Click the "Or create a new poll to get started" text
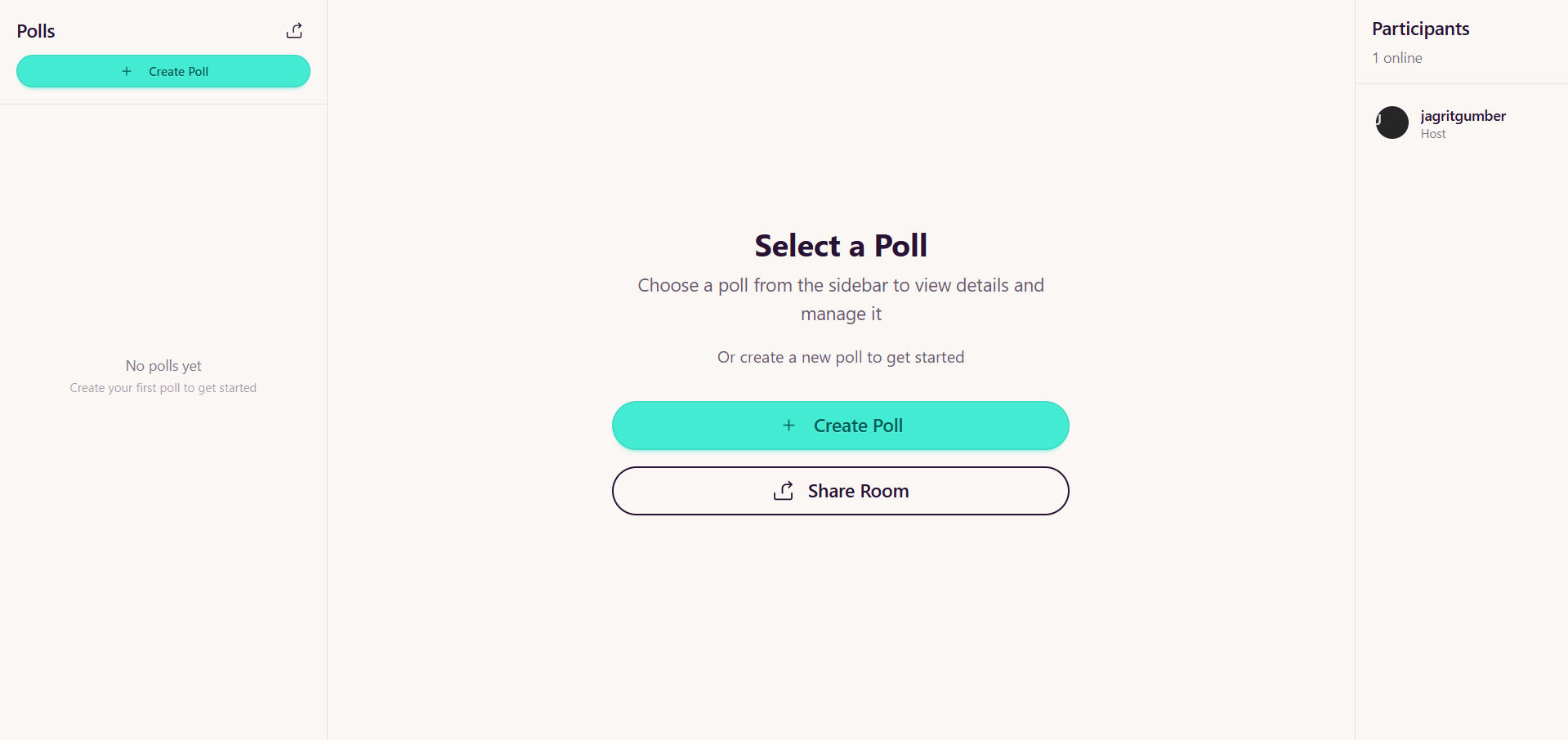 (x=840, y=357)
